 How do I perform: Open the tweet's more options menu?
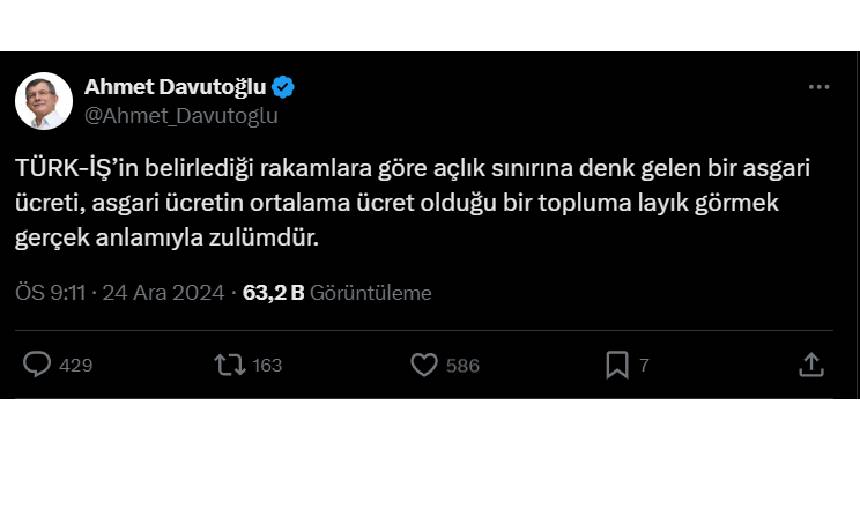pos(819,88)
